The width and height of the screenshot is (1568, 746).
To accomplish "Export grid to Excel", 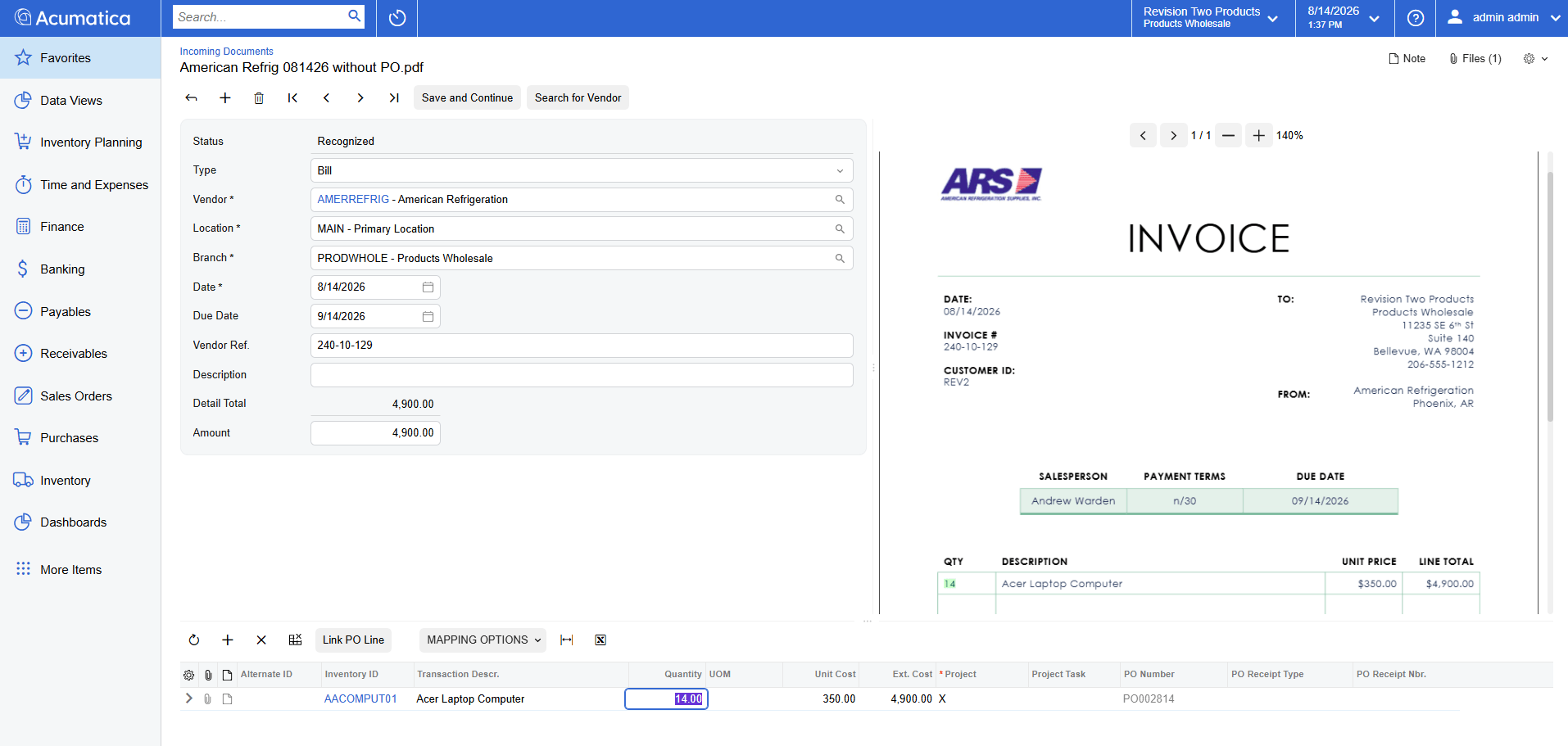I will 600,640.
